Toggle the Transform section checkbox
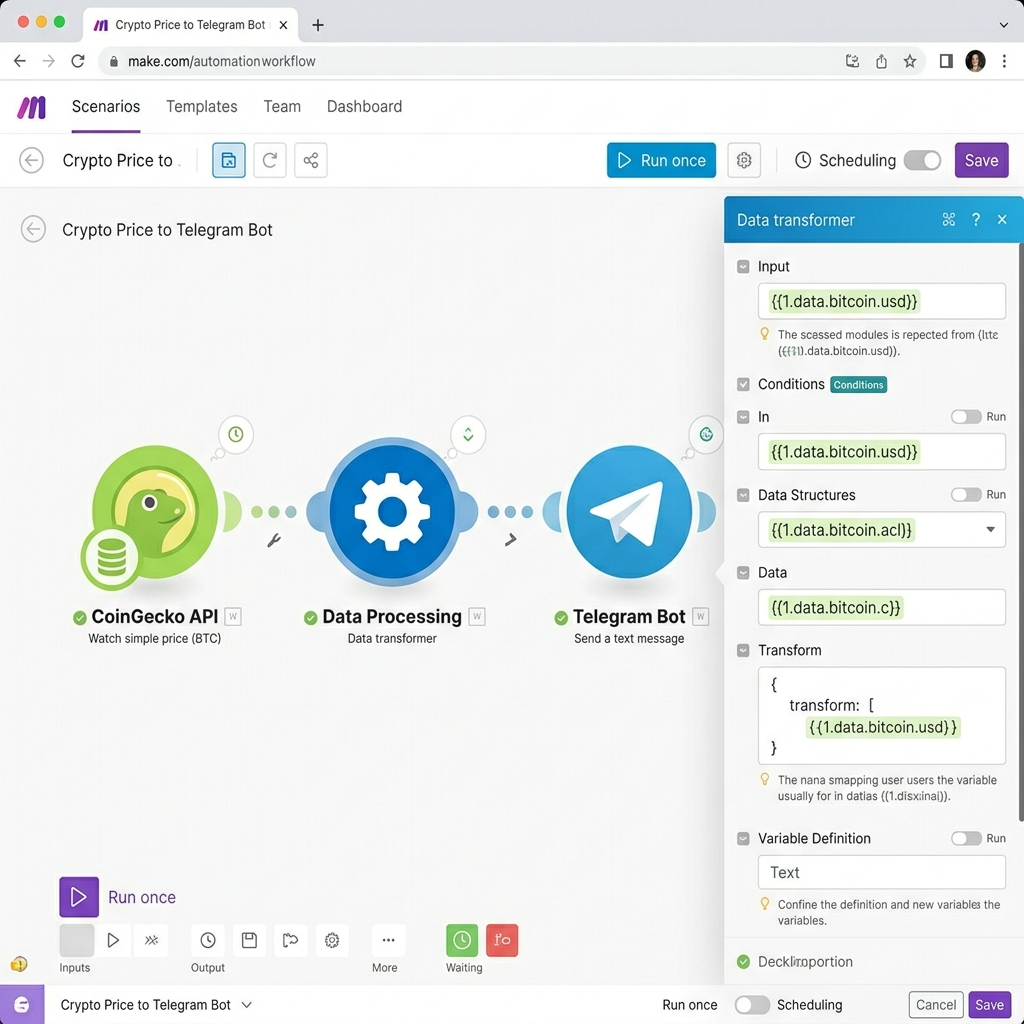The height and width of the screenshot is (1024, 1024). tap(743, 650)
